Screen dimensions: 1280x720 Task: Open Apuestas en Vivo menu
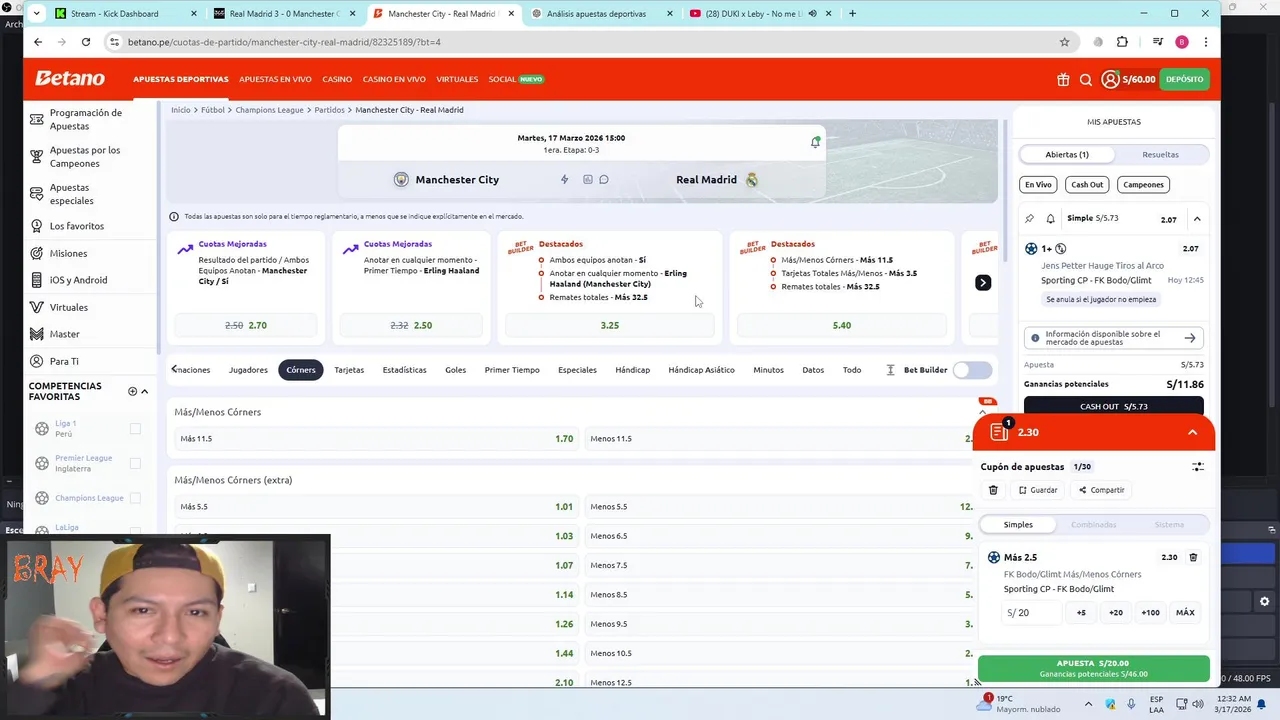tap(275, 79)
